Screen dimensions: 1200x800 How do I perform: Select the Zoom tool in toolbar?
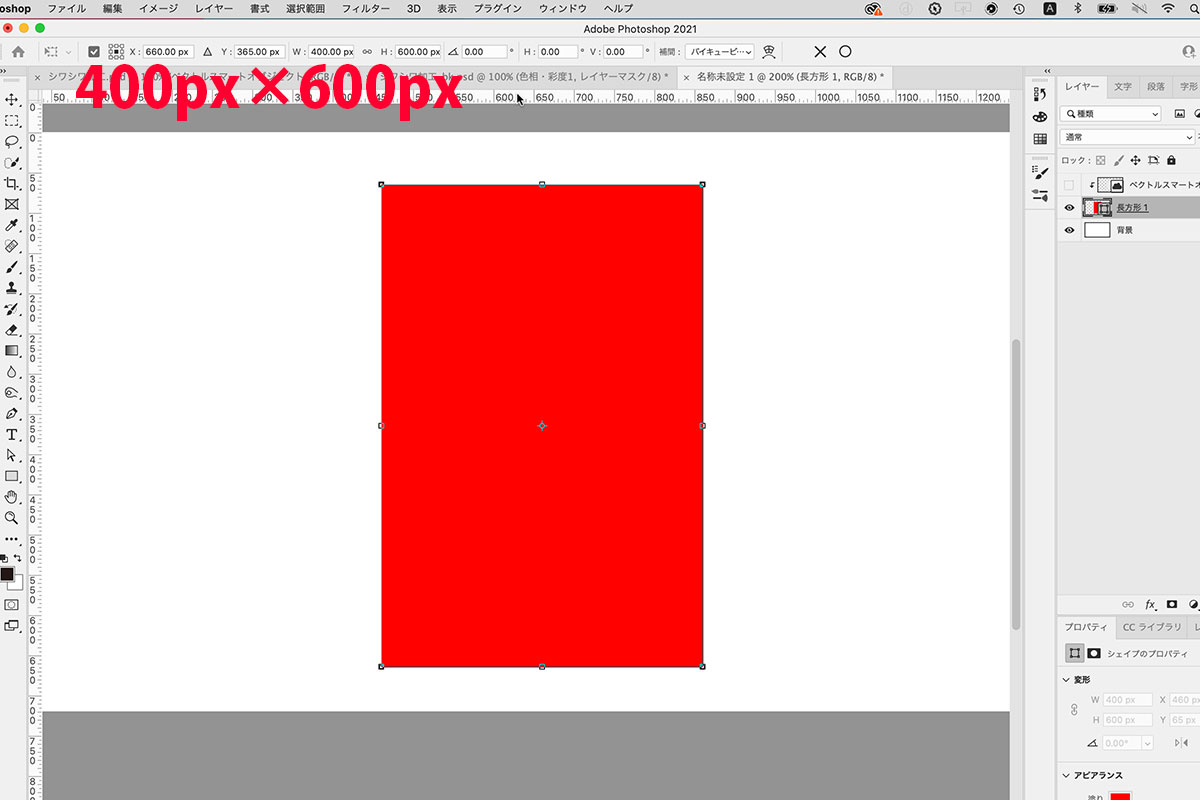12,518
